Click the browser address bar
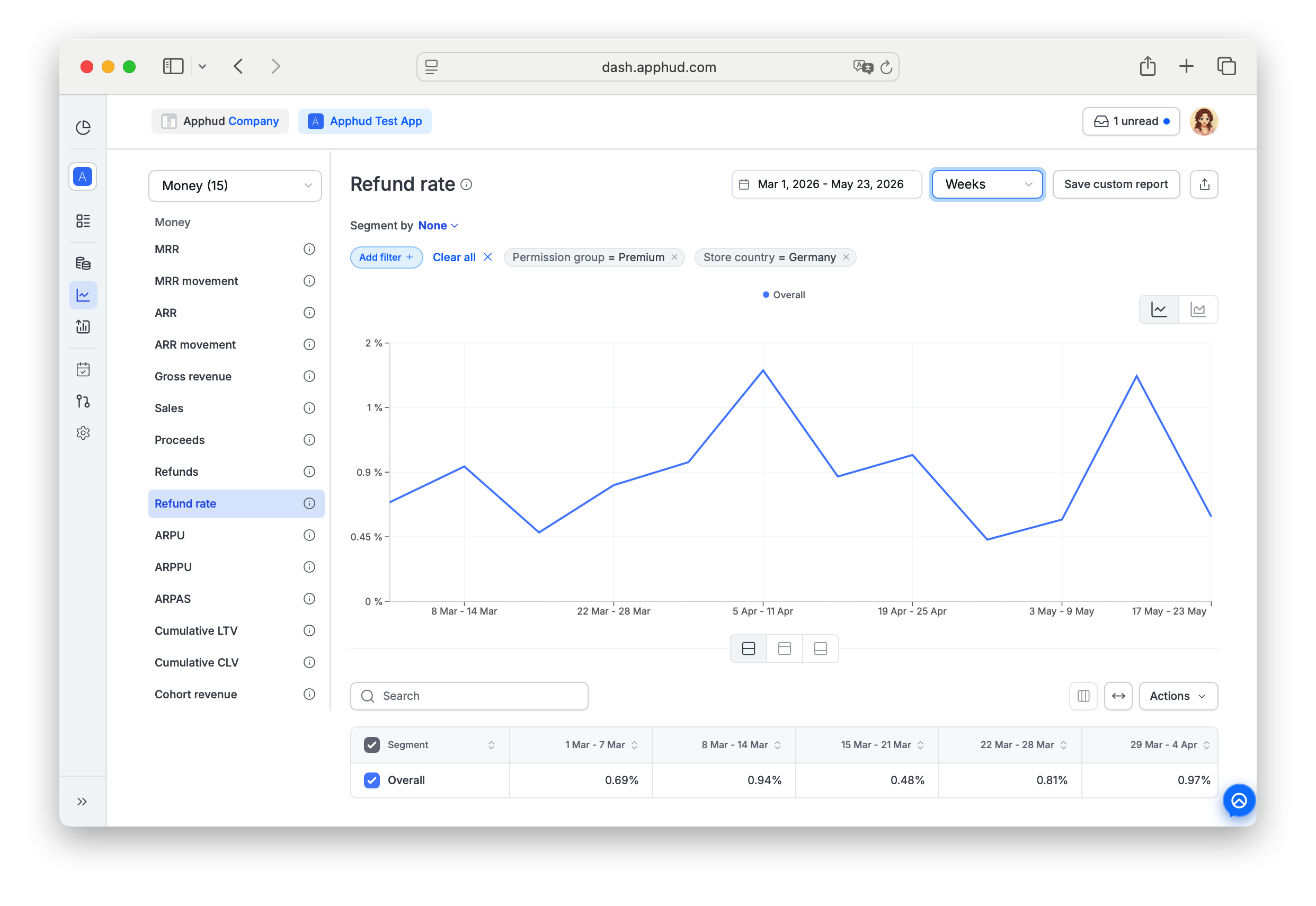Viewport: 1316px width, 906px height. pyautogui.click(x=657, y=67)
